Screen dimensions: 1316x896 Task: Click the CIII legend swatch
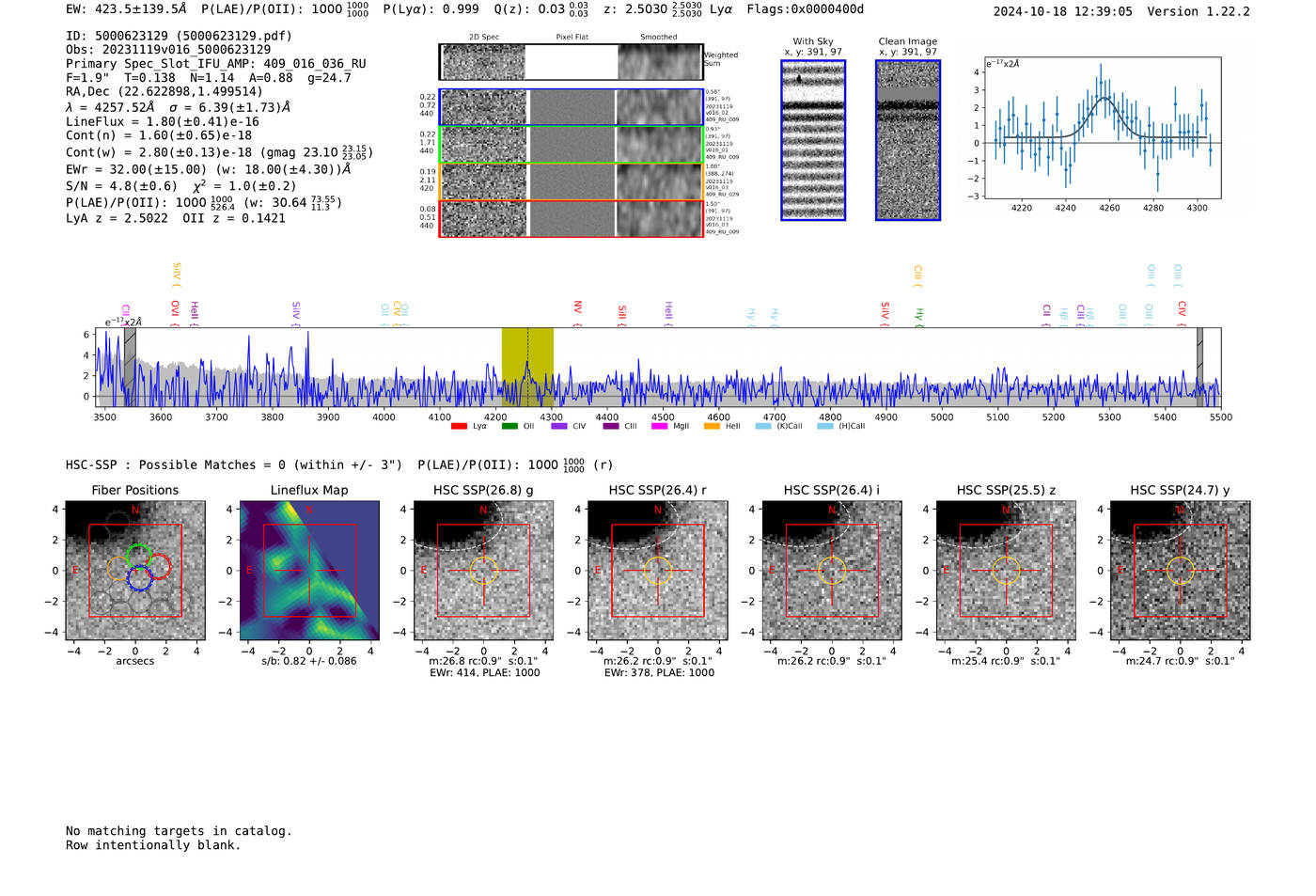point(611,426)
